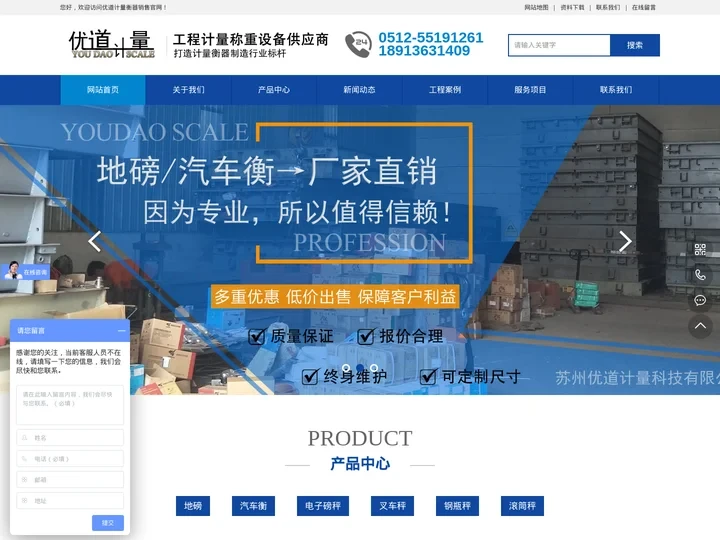Select the 汽车衡 product category button
Viewport: 720px width, 540px height.
click(253, 506)
